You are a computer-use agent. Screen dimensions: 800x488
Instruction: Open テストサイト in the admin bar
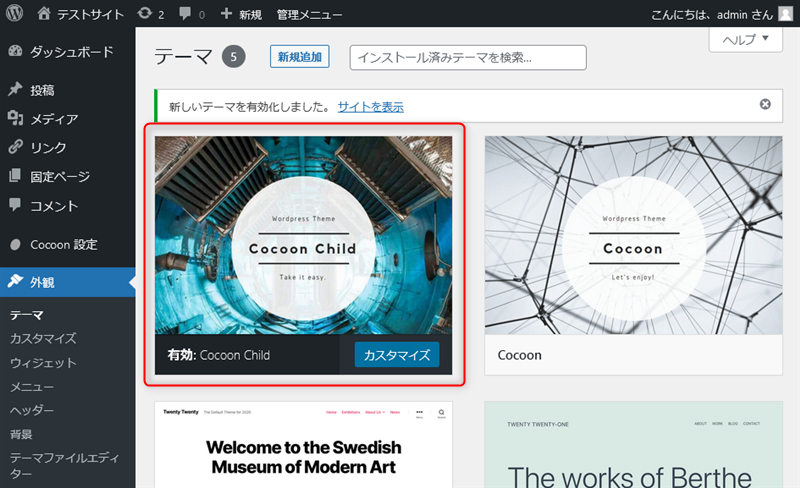(x=90, y=15)
